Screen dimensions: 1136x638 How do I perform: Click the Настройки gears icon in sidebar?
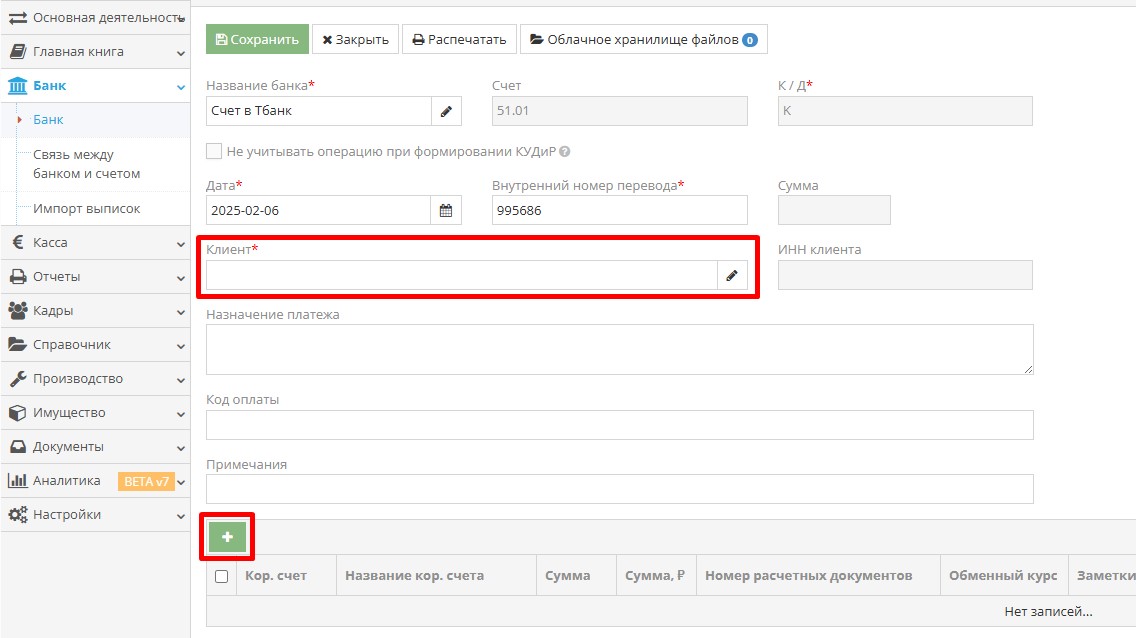(17, 515)
